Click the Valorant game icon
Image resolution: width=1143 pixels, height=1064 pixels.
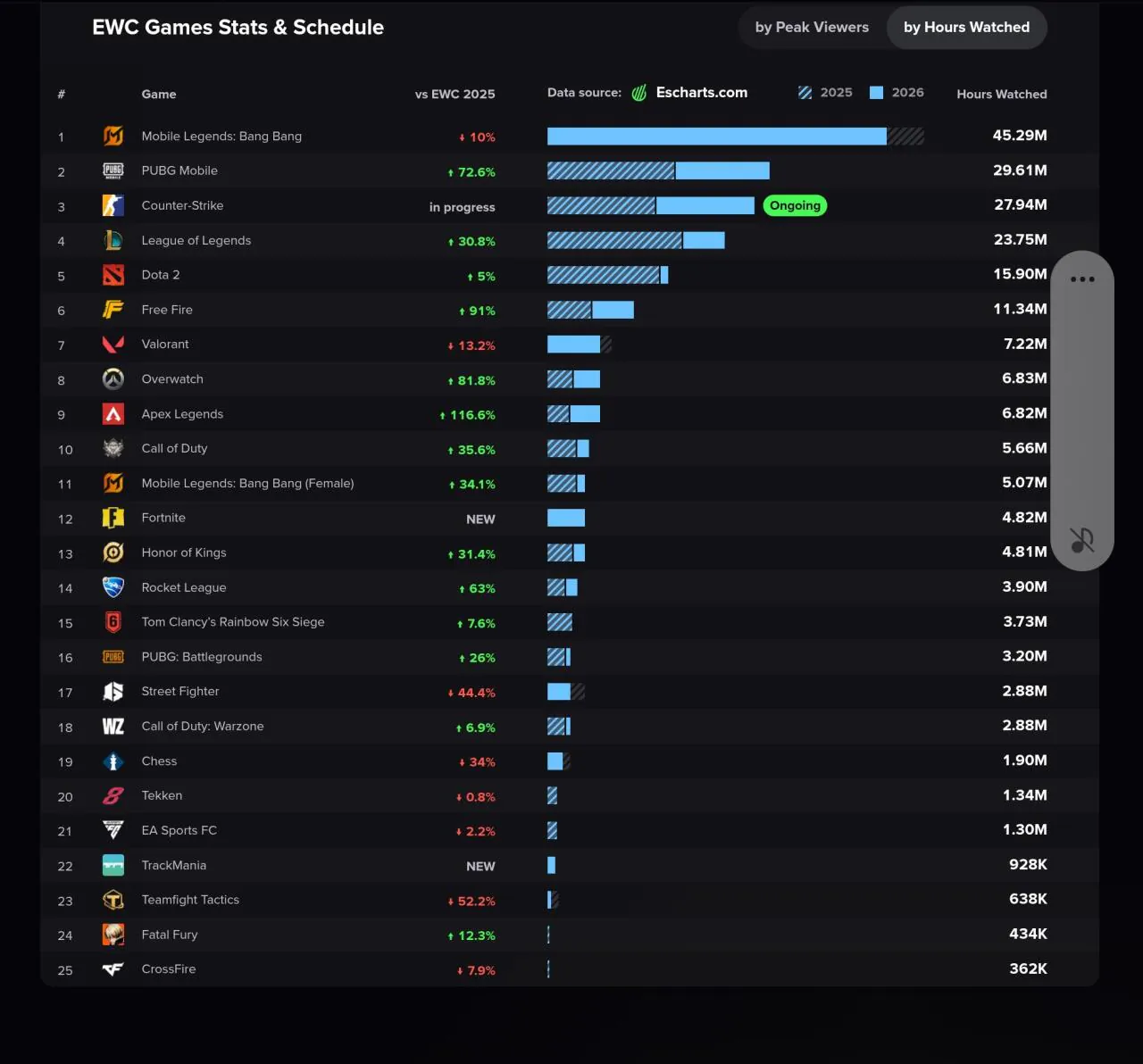[113, 345]
